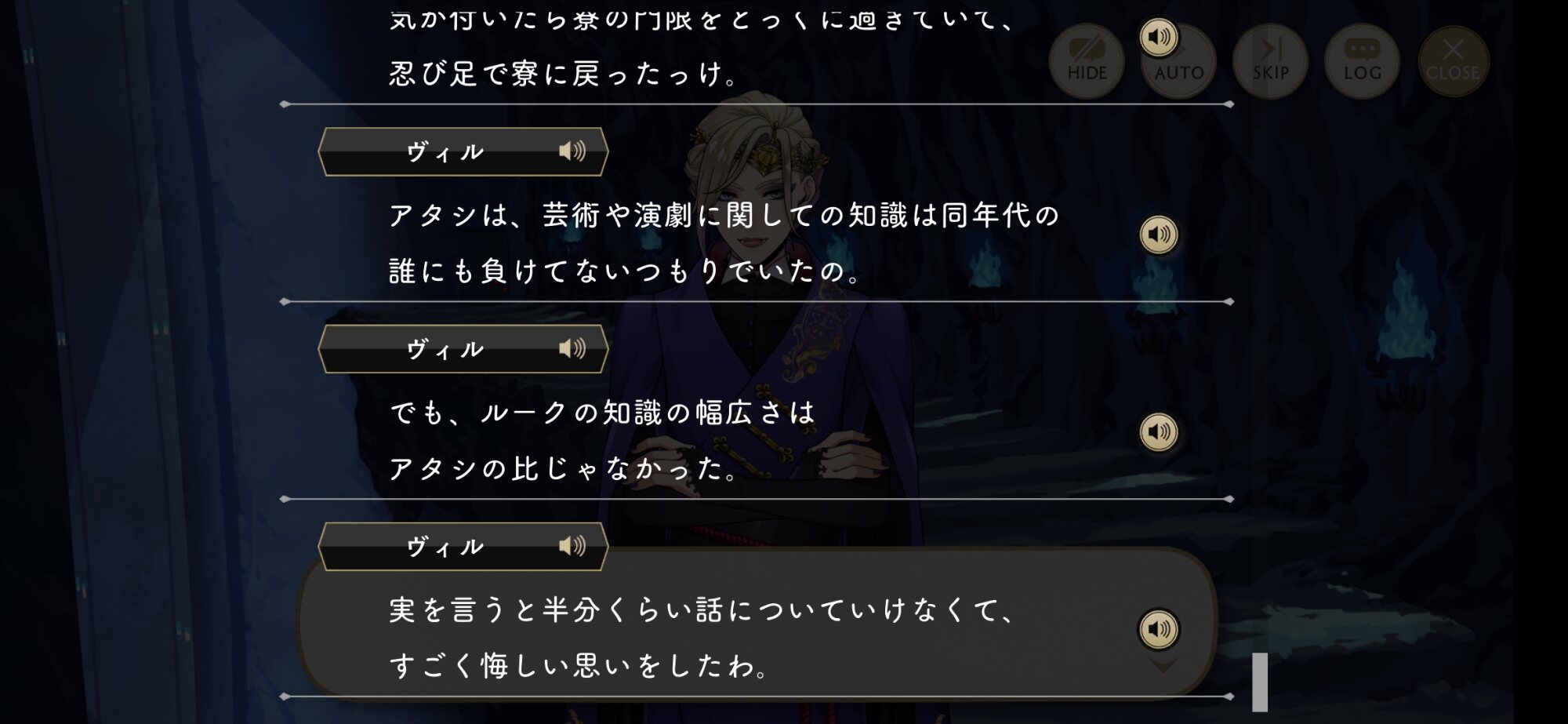Play voice for the 実を言うと半分くらい line
Image resolution: width=1568 pixels, height=724 pixels.
1159,629
